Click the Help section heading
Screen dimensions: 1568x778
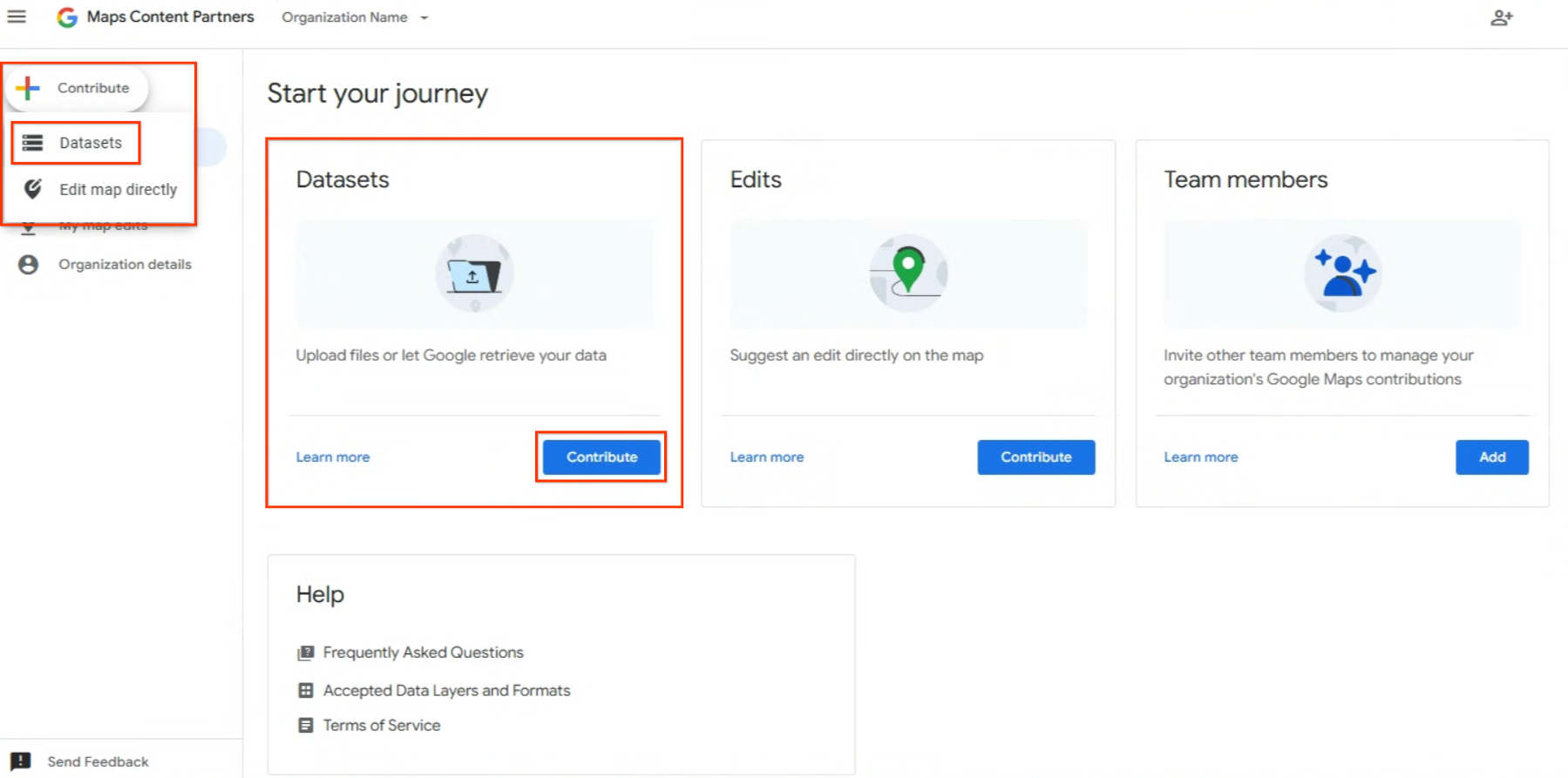[x=320, y=594]
